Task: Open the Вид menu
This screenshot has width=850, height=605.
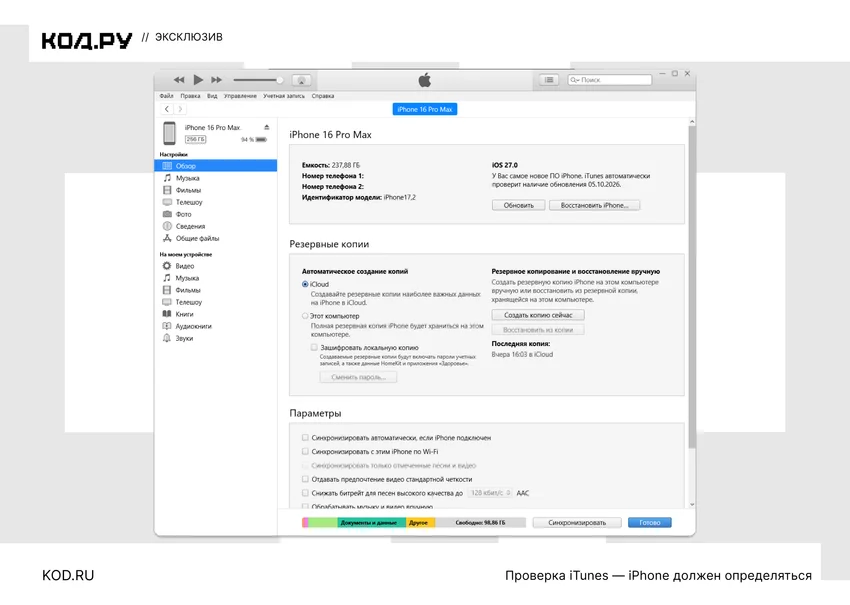Action: pyautogui.click(x=212, y=96)
